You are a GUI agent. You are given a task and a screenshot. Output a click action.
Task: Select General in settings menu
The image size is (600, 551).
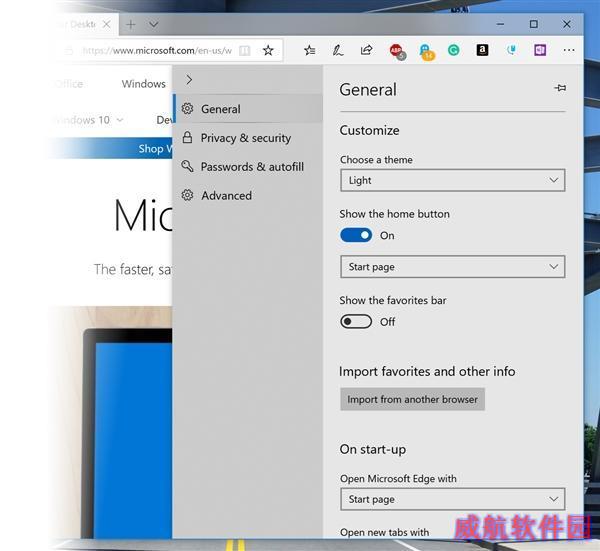pos(248,109)
